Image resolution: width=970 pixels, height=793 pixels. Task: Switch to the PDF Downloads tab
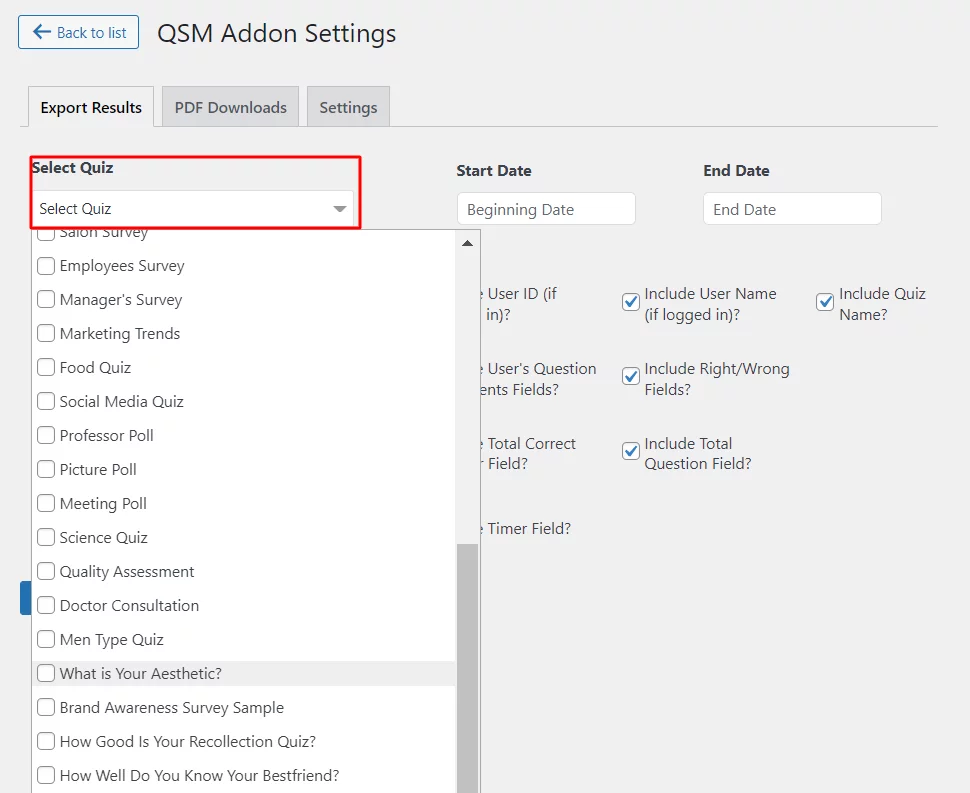(230, 107)
